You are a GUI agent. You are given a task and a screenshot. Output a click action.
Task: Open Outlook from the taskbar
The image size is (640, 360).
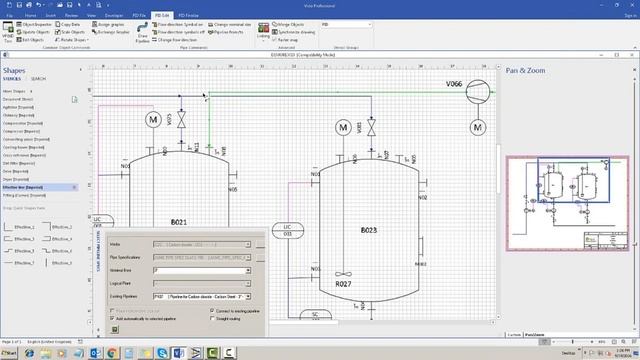click(x=95, y=353)
